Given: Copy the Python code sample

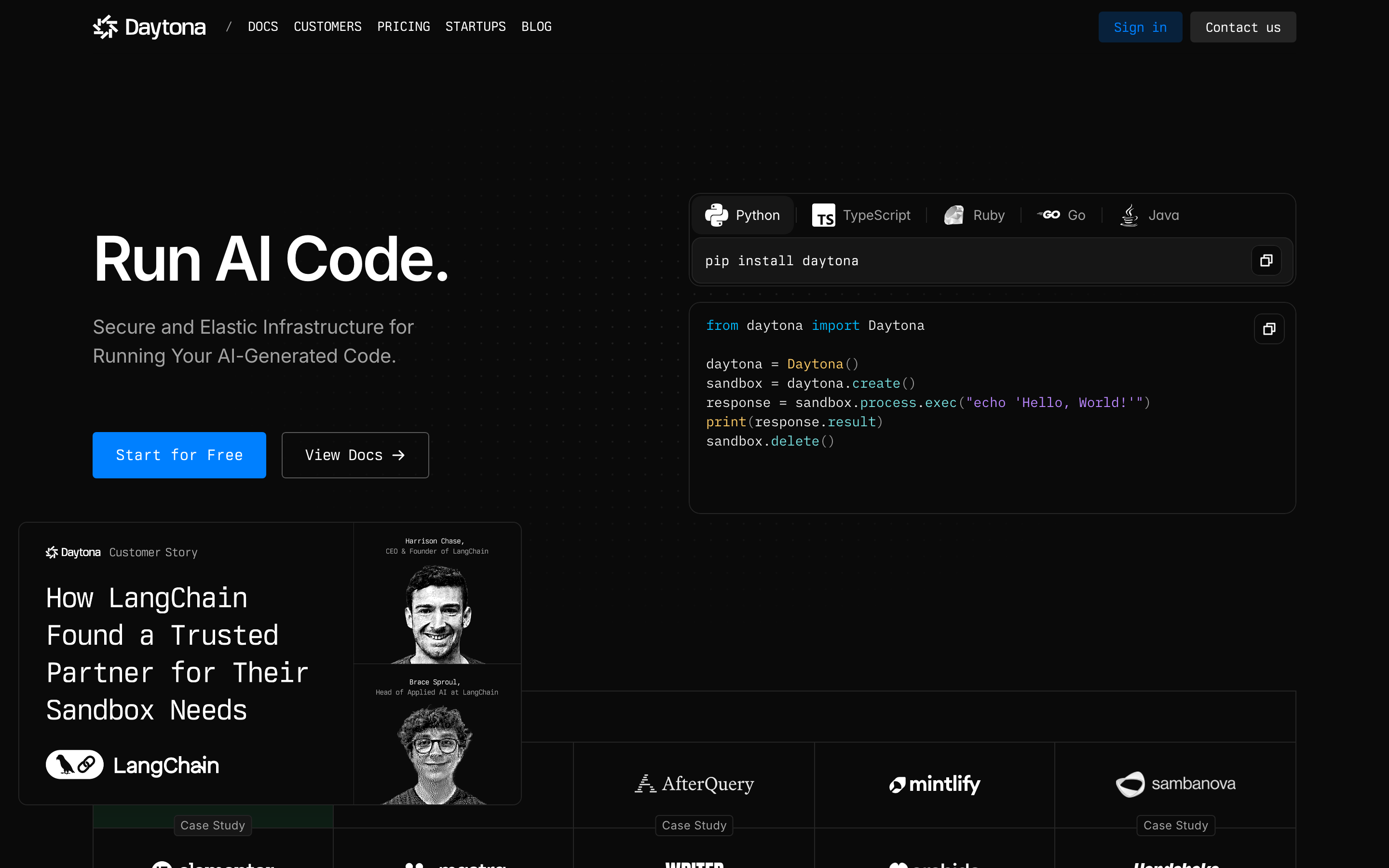Looking at the screenshot, I should pyautogui.click(x=1269, y=329).
